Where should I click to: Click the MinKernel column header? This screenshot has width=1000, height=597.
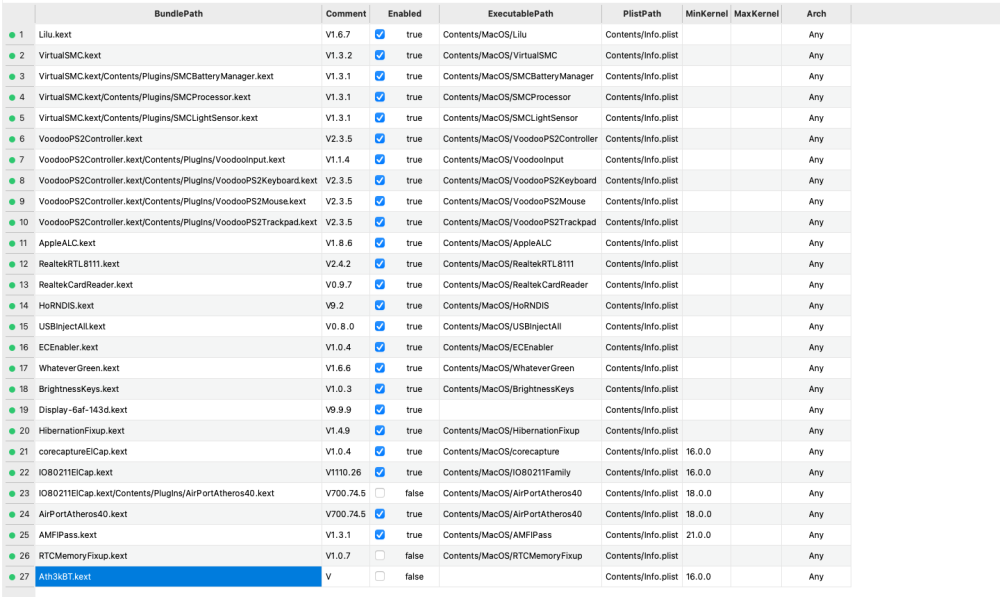(707, 13)
